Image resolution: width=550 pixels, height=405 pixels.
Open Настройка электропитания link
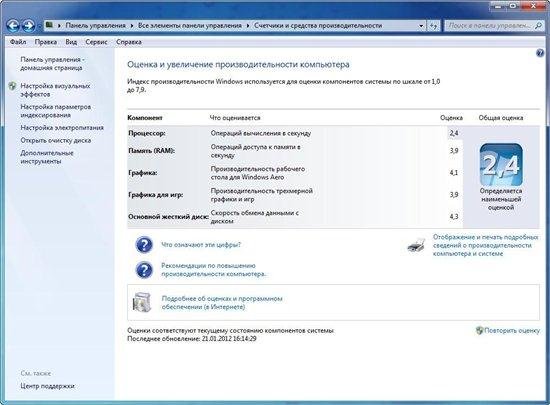[x=62, y=128]
